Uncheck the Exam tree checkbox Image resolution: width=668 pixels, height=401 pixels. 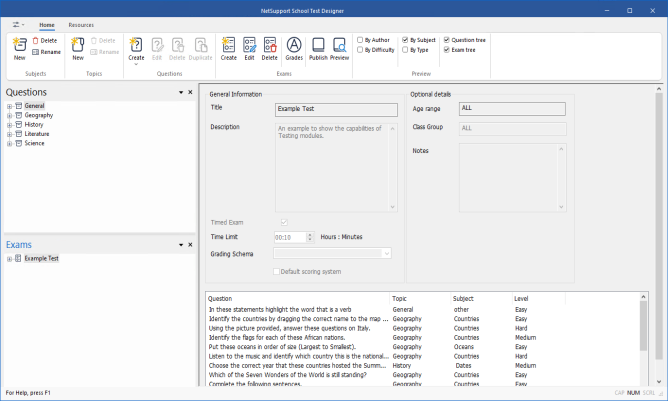coord(446,50)
